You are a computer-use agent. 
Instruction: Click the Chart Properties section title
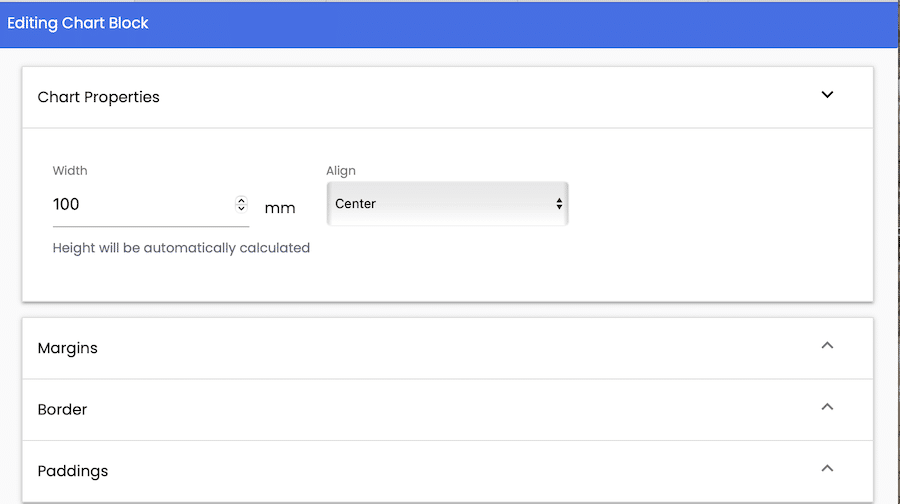point(99,97)
